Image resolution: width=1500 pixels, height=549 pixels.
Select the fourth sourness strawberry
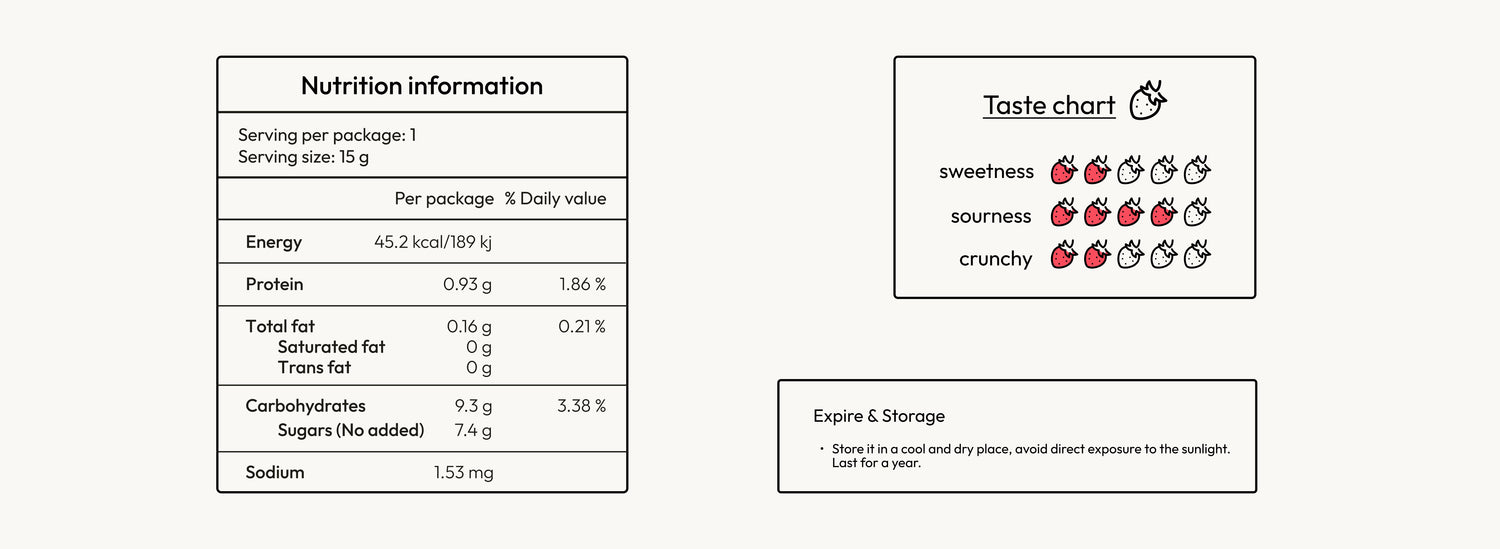(x=1163, y=213)
